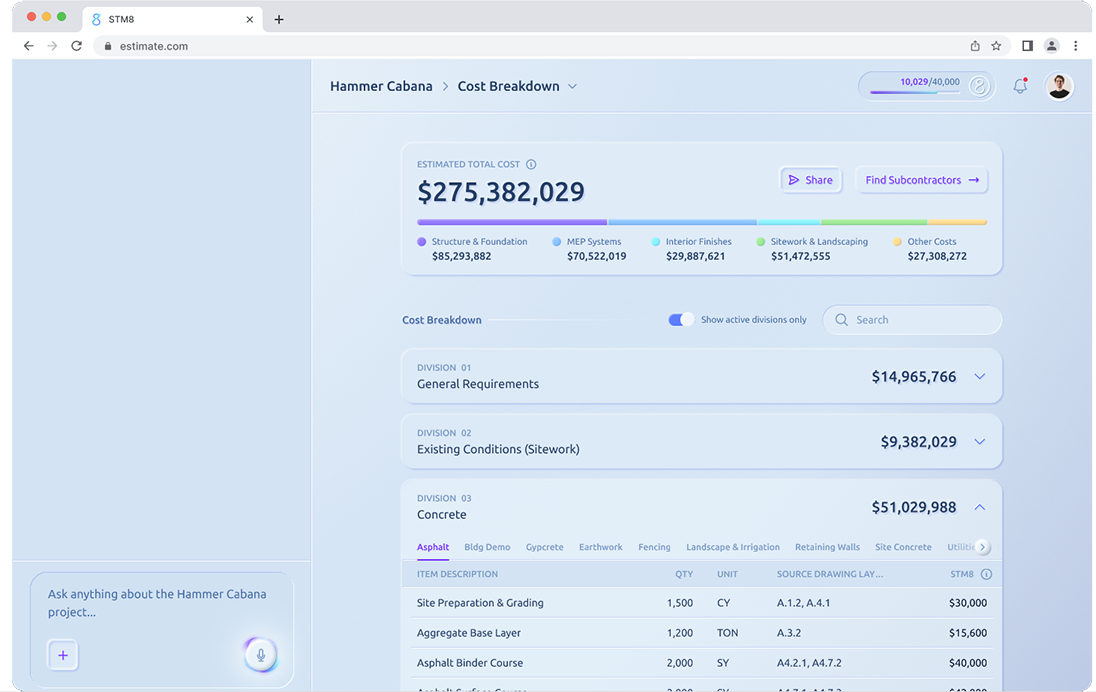Click the Find Subcontractors button
Viewport: 1096px width, 692px height.
click(921, 180)
